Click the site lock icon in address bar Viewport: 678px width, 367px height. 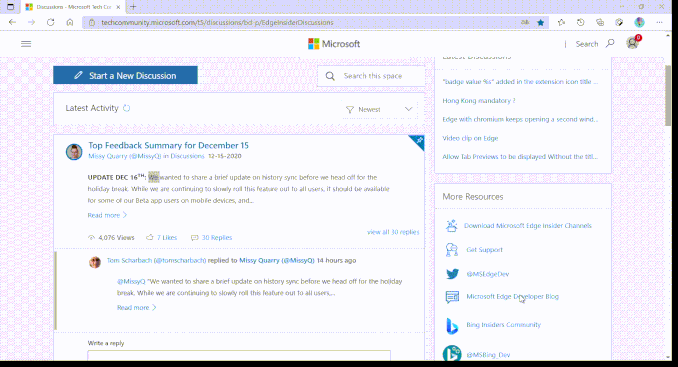tap(92, 22)
